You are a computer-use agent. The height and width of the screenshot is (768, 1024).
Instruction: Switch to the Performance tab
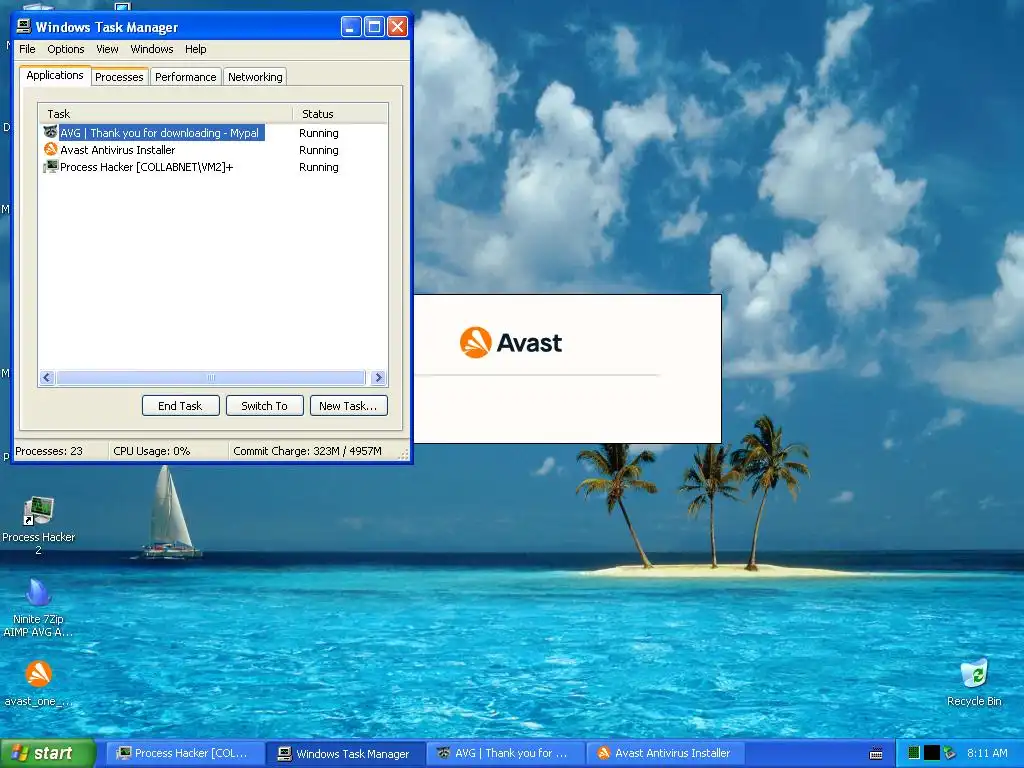coord(185,77)
